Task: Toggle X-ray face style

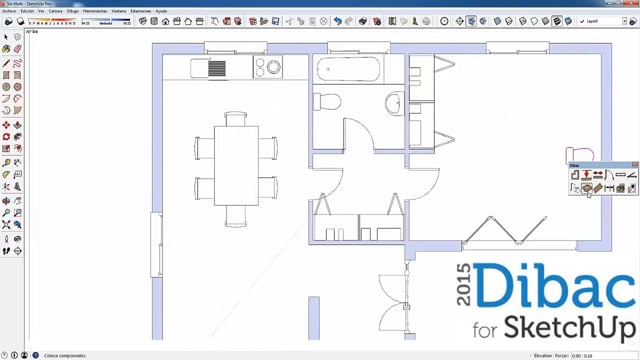Action: [498, 21]
